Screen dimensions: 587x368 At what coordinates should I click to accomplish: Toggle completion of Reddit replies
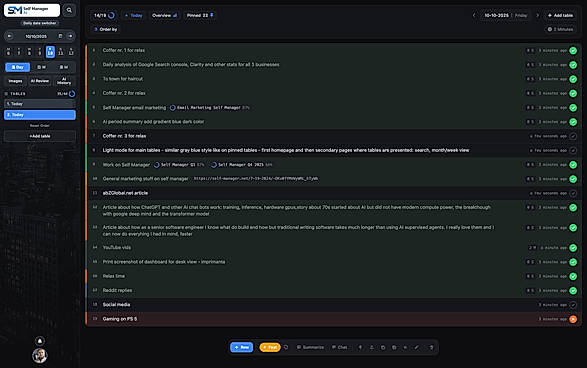click(x=573, y=291)
